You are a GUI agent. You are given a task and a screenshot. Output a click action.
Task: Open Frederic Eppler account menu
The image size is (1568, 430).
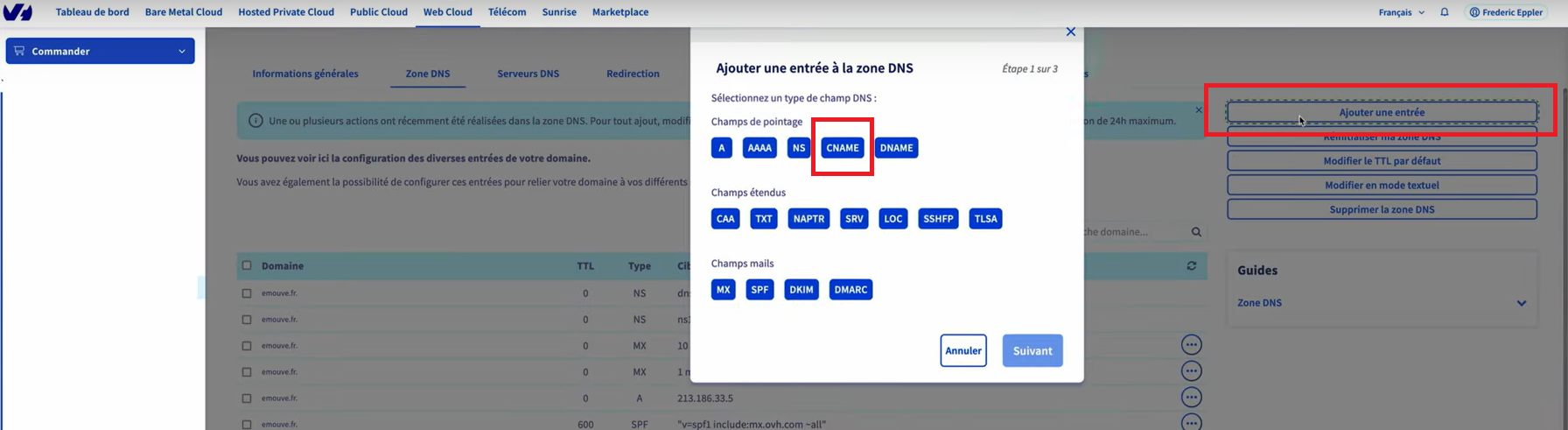[1506, 12]
